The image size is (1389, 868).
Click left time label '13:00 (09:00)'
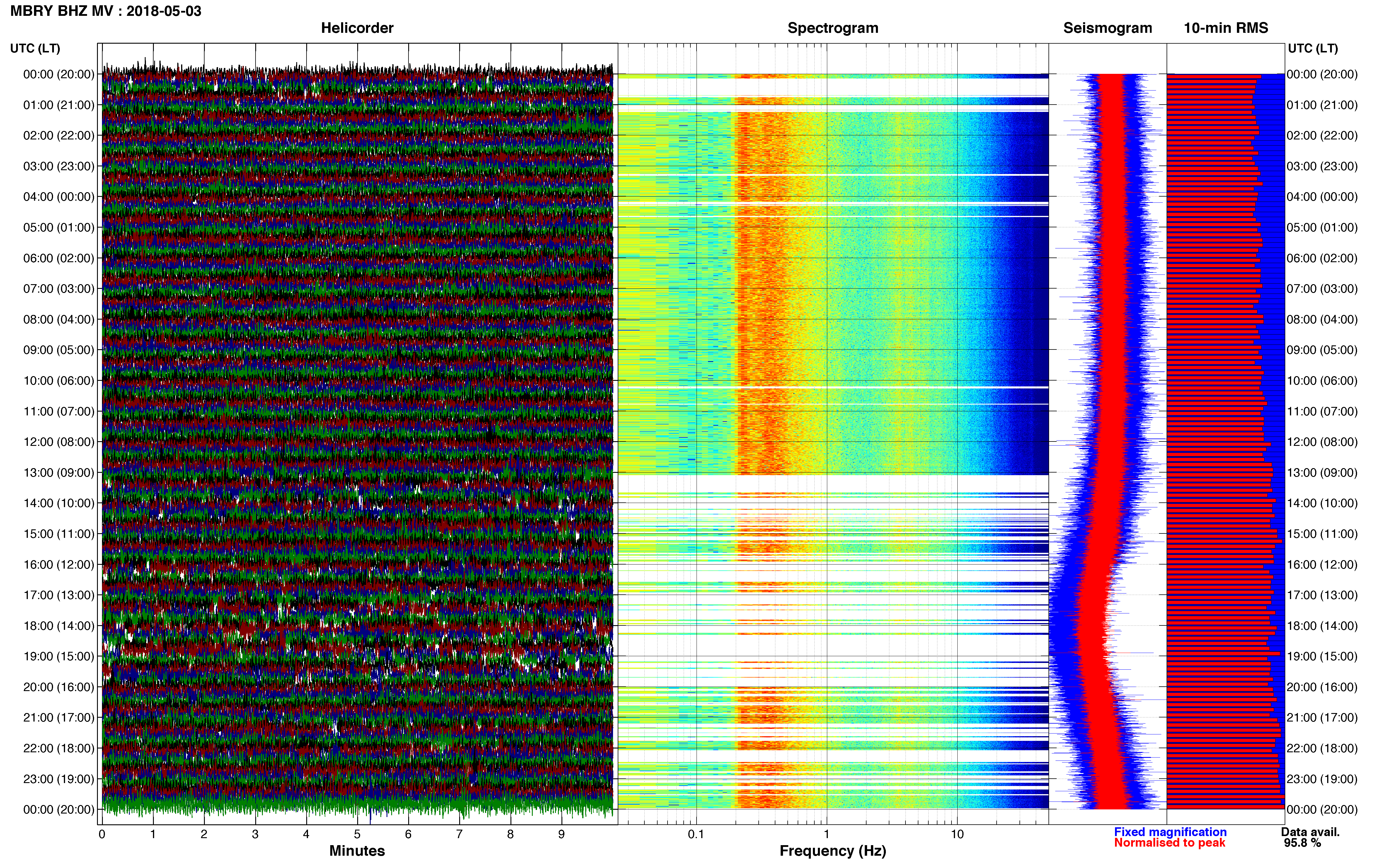(59, 473)
